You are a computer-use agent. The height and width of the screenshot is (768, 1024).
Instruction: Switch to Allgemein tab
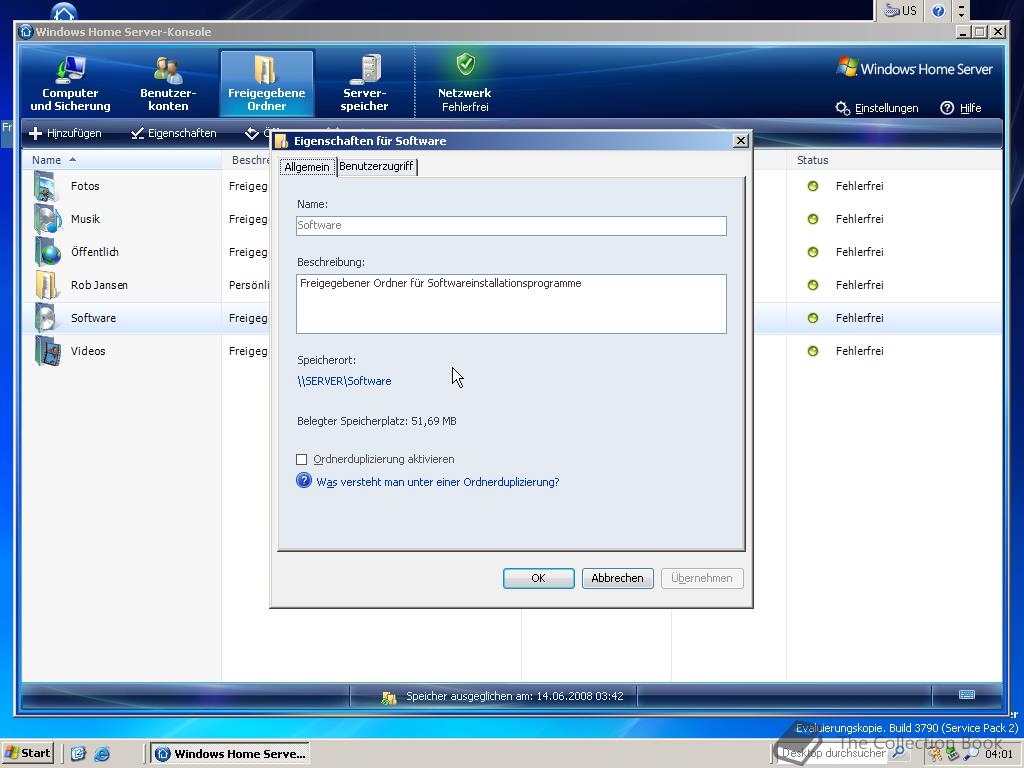point(307,167)
